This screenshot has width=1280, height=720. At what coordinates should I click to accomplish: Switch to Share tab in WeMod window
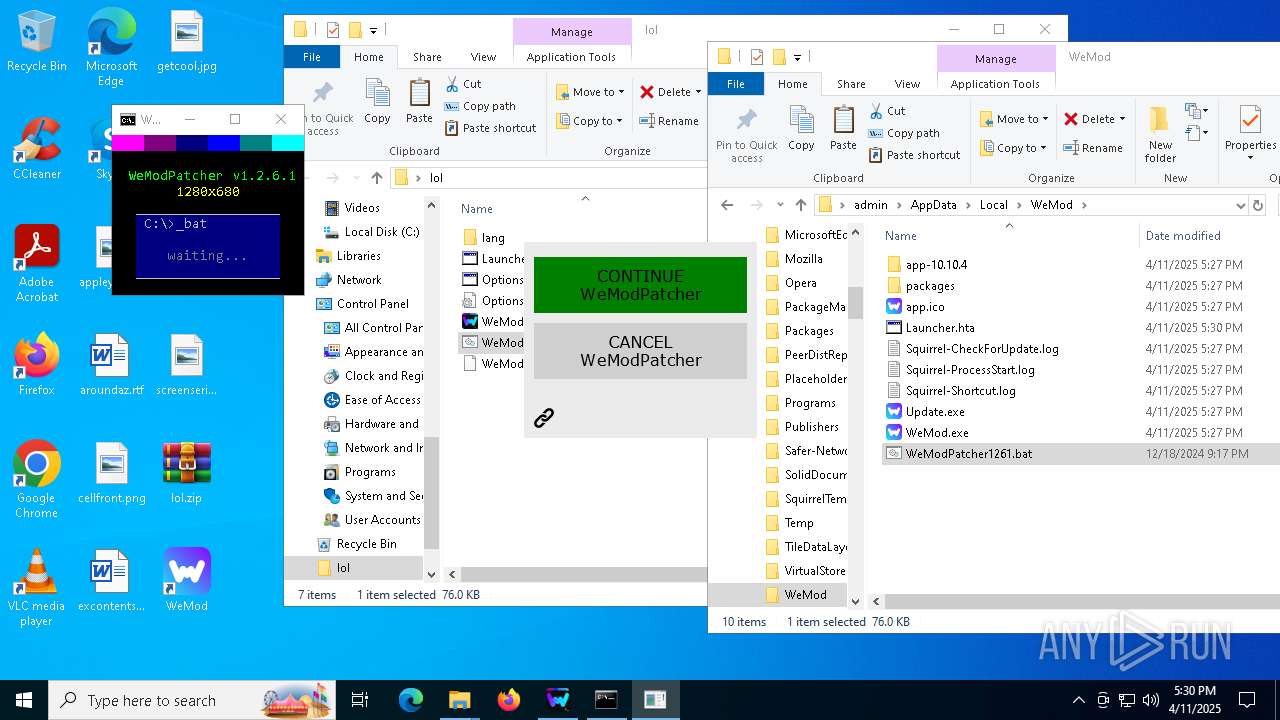[x=851, y=84]
